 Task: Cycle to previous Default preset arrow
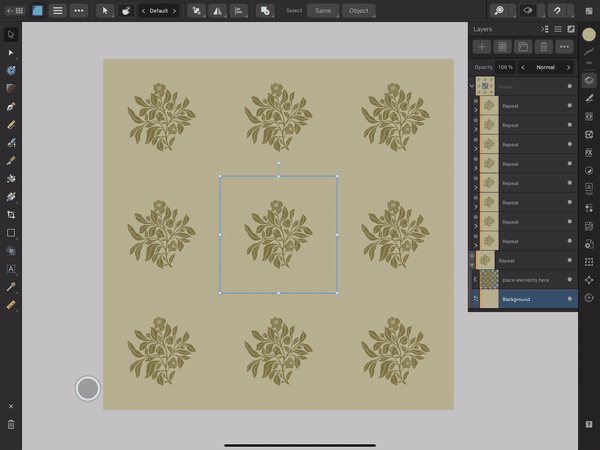pos(143,11)
